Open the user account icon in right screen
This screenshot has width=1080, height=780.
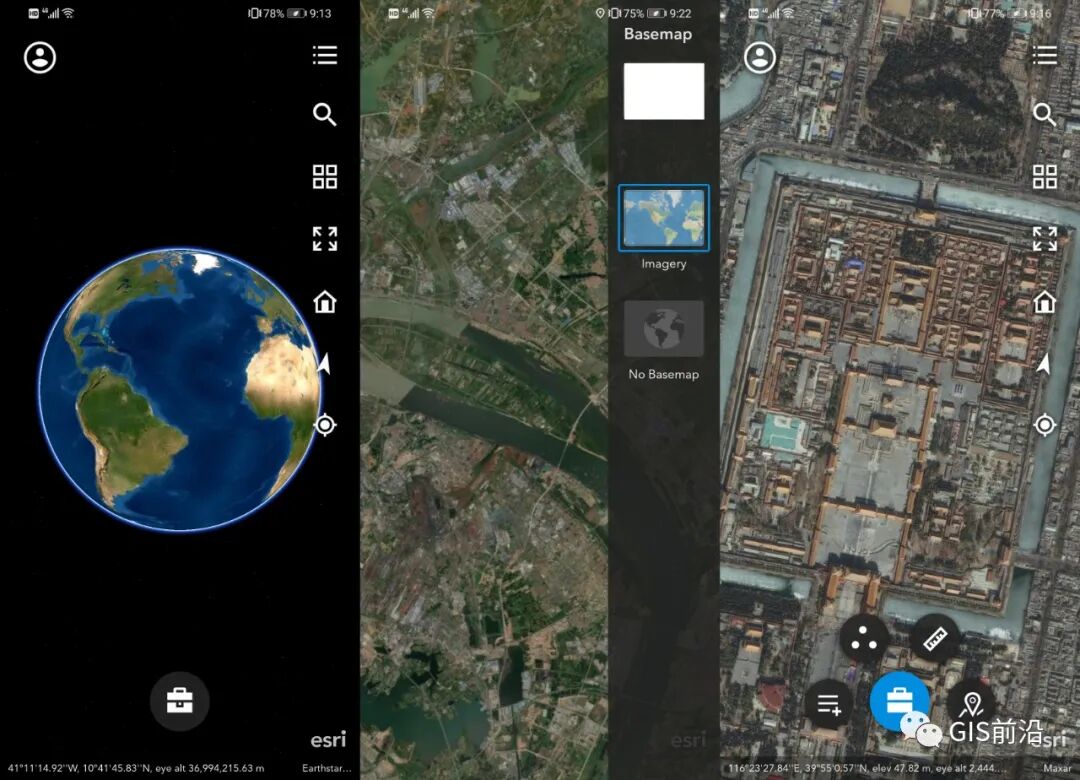[x=760, y=58]
